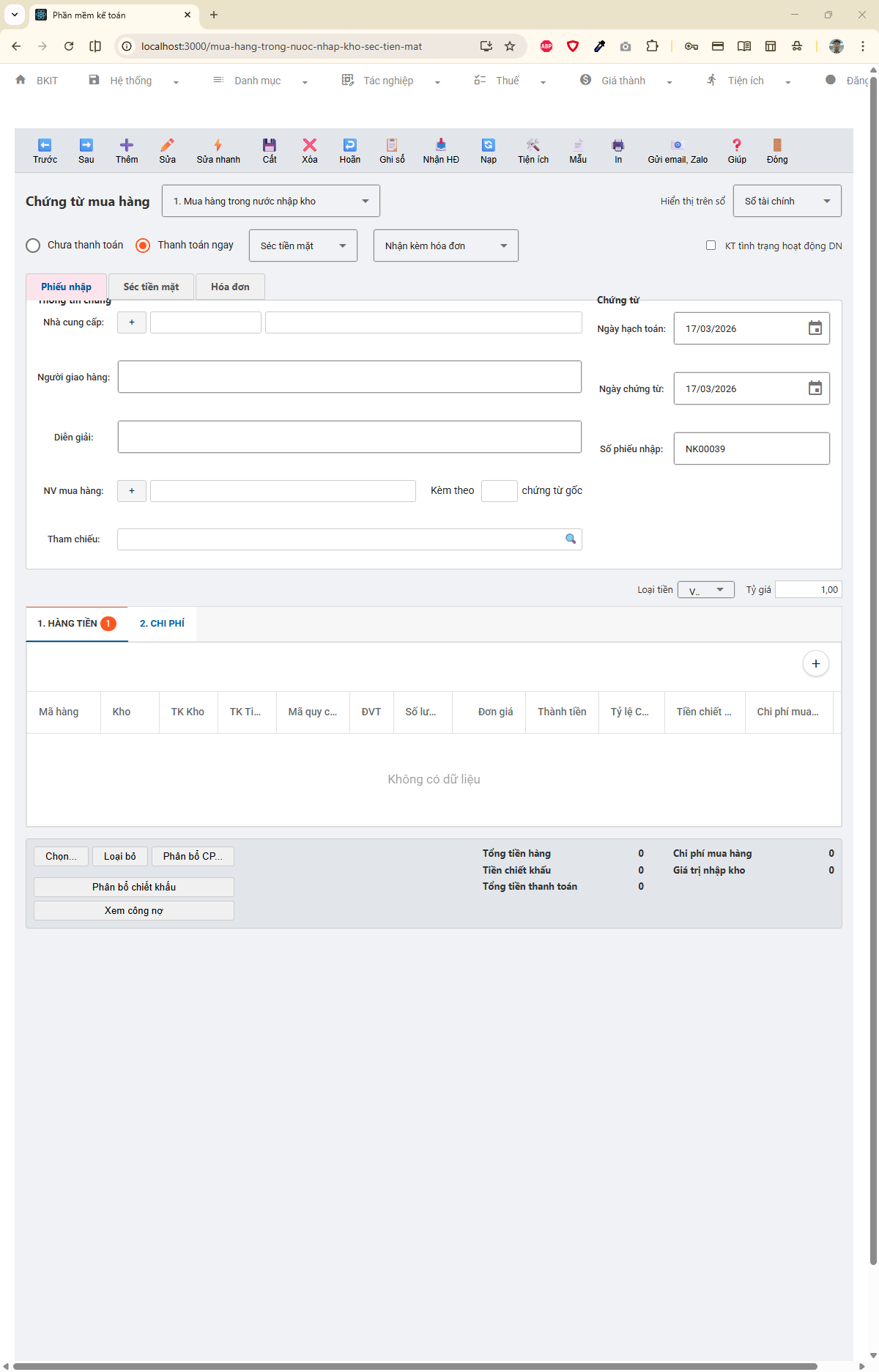The height and width of the screenshot is (1372, 879).
Task: Open the Séc tiền mặt payment dropdown
Action: click(303, 246)
